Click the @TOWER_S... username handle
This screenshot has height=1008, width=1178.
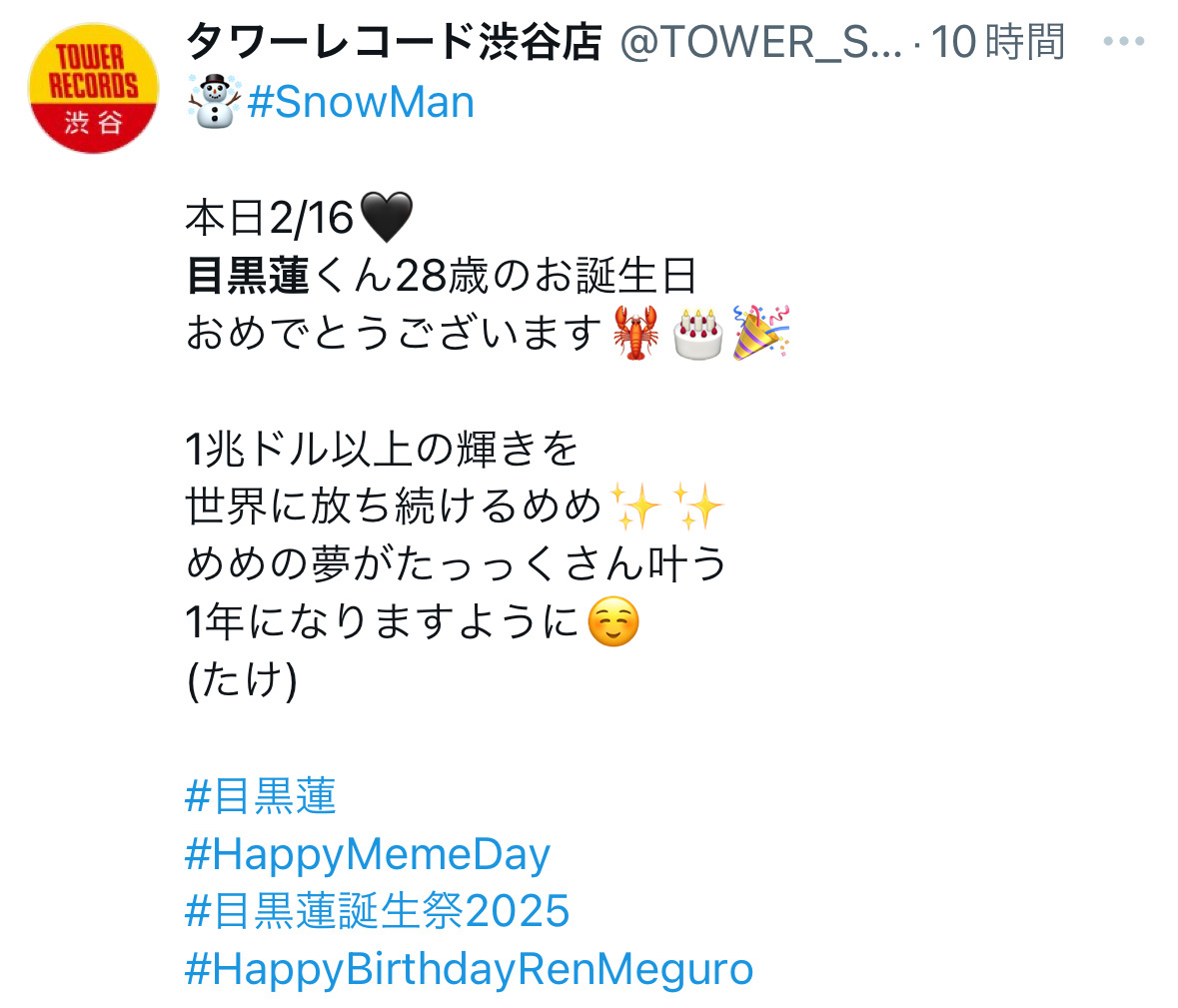(x=761, y=42)
